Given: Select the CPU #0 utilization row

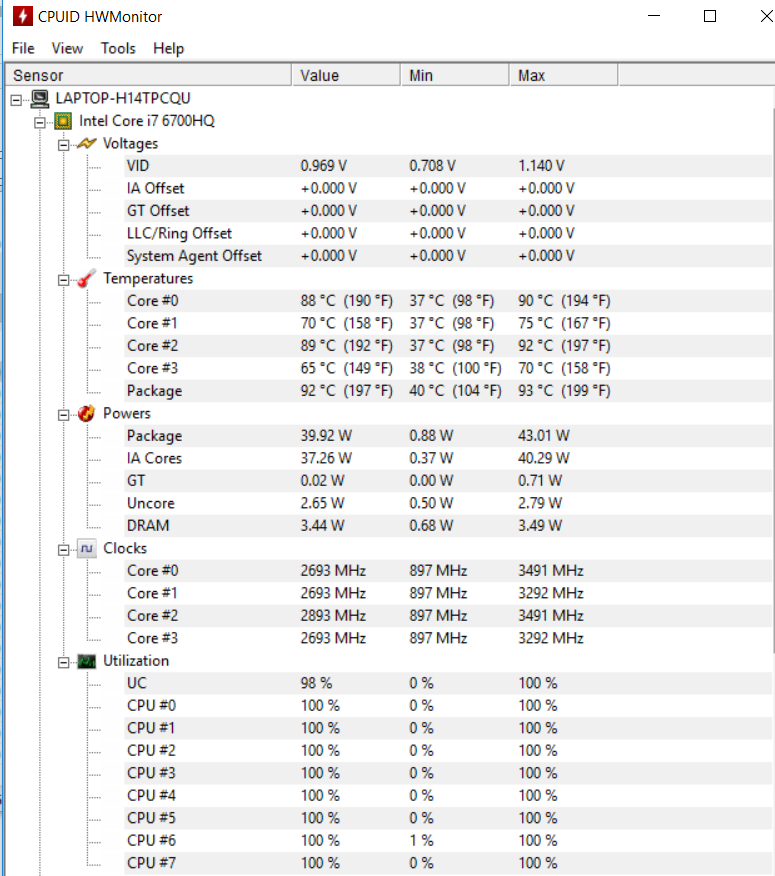Looking at the screenshot, I should pyautogui.click(x=448, y=706).
